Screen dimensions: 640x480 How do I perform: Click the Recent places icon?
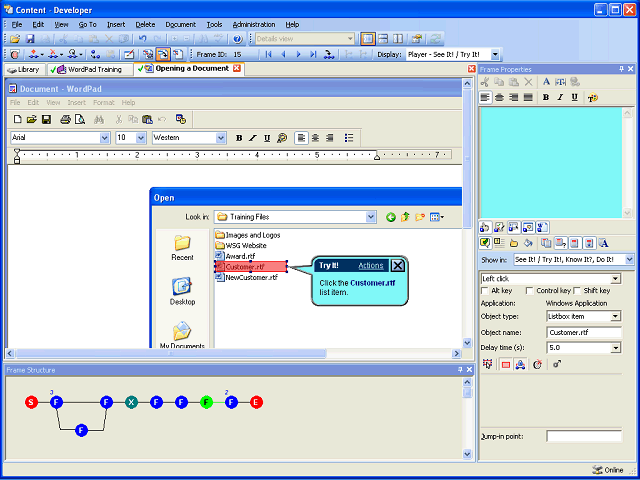[182, 248]
